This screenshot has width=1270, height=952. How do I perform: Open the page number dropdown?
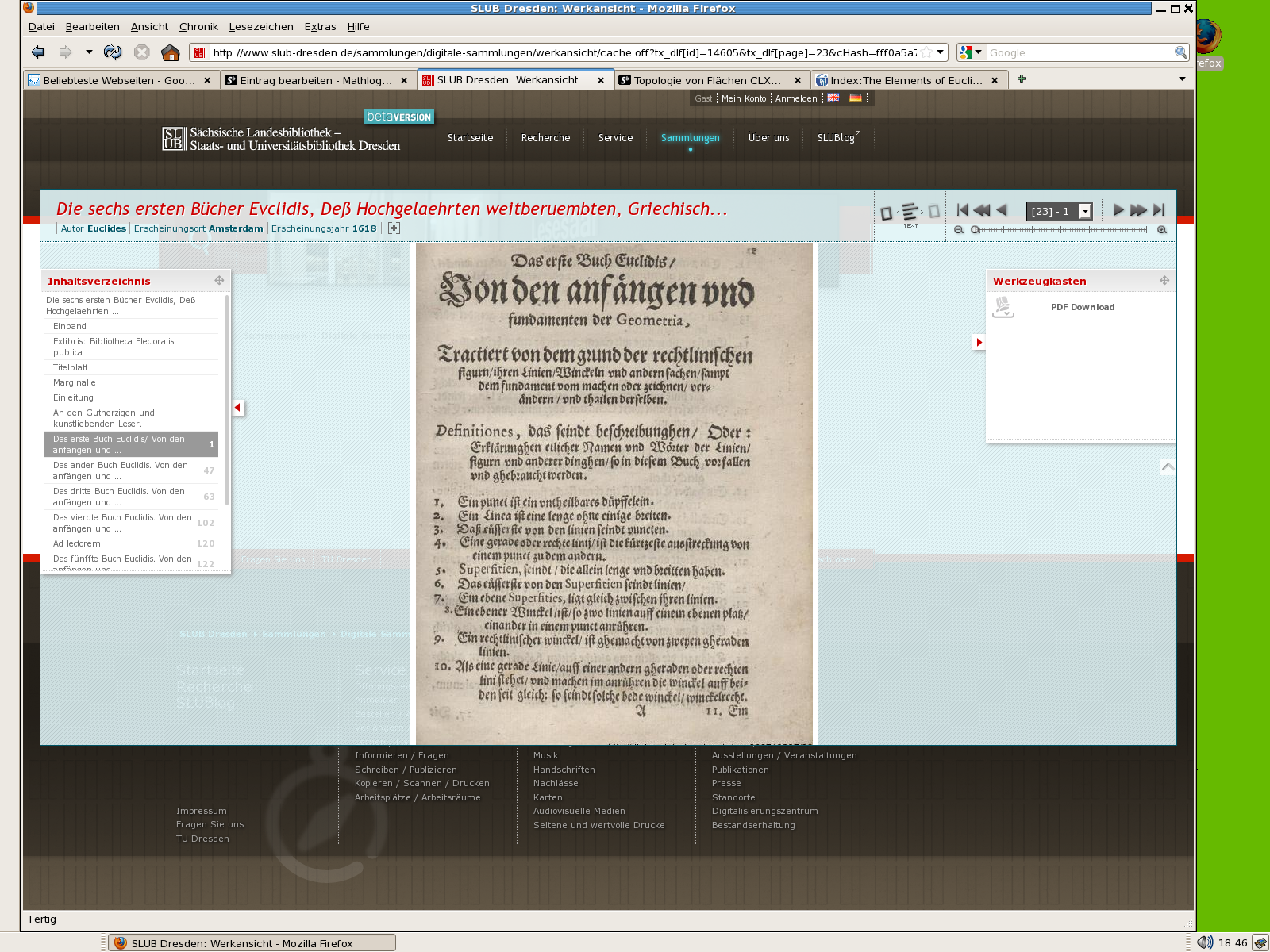point(1085,211)
